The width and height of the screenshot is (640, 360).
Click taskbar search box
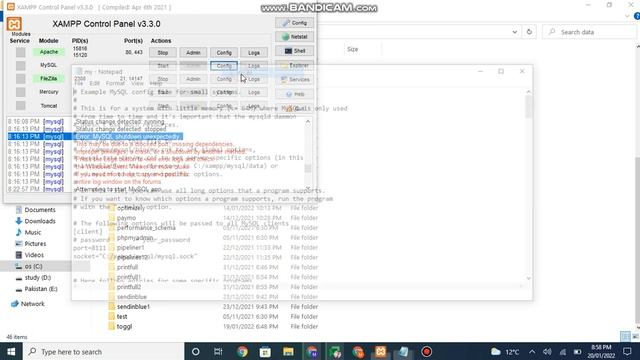click(103, 351)
